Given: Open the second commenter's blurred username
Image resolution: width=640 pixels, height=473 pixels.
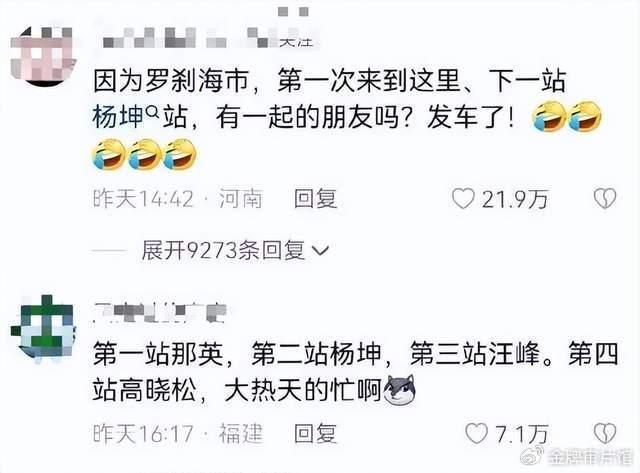Looking at the screenshot, I should [160, 313].
